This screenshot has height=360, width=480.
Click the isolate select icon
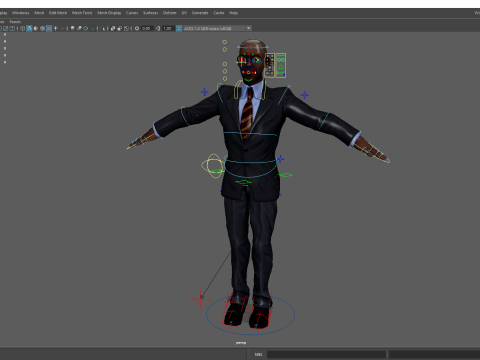[x=103, y=28]
